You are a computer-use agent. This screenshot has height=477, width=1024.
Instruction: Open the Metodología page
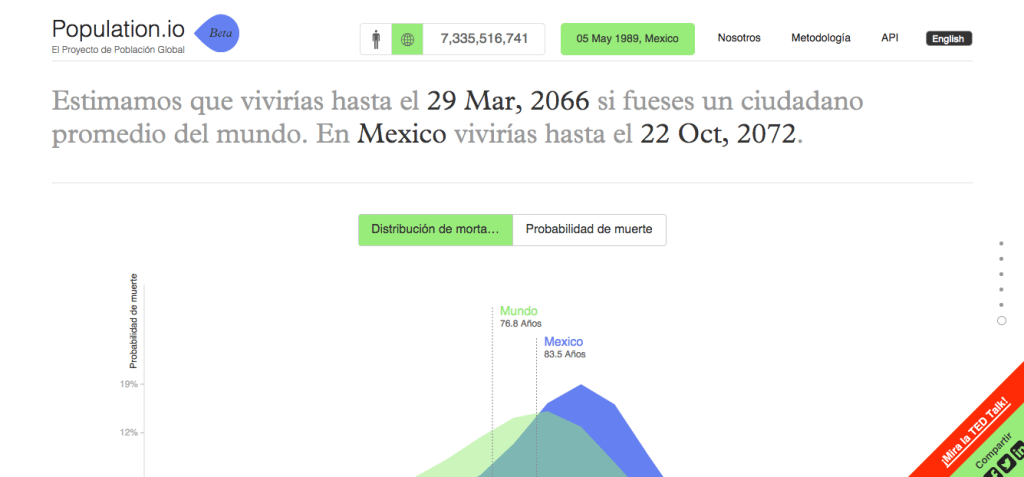point(820,38)
